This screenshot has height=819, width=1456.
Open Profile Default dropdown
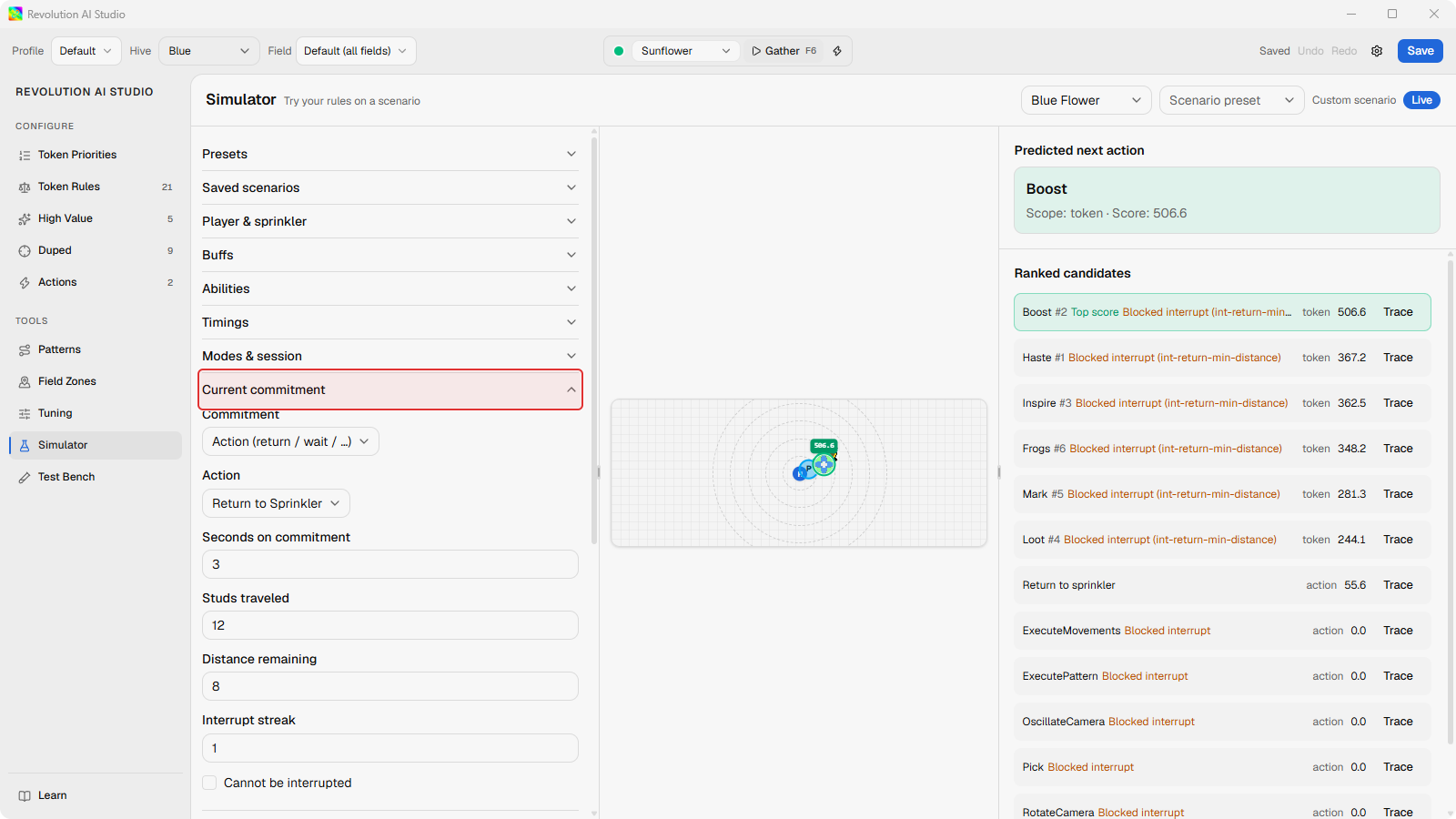[86, 51]
